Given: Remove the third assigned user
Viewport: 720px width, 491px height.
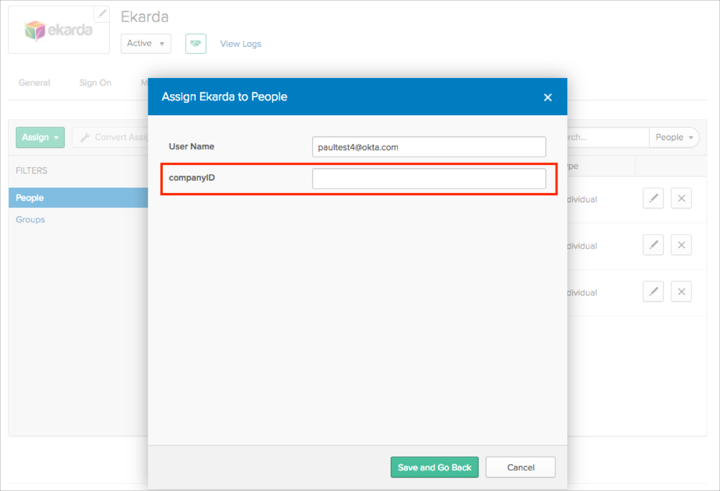Looking at the screenshot, I should click(681, 292).
